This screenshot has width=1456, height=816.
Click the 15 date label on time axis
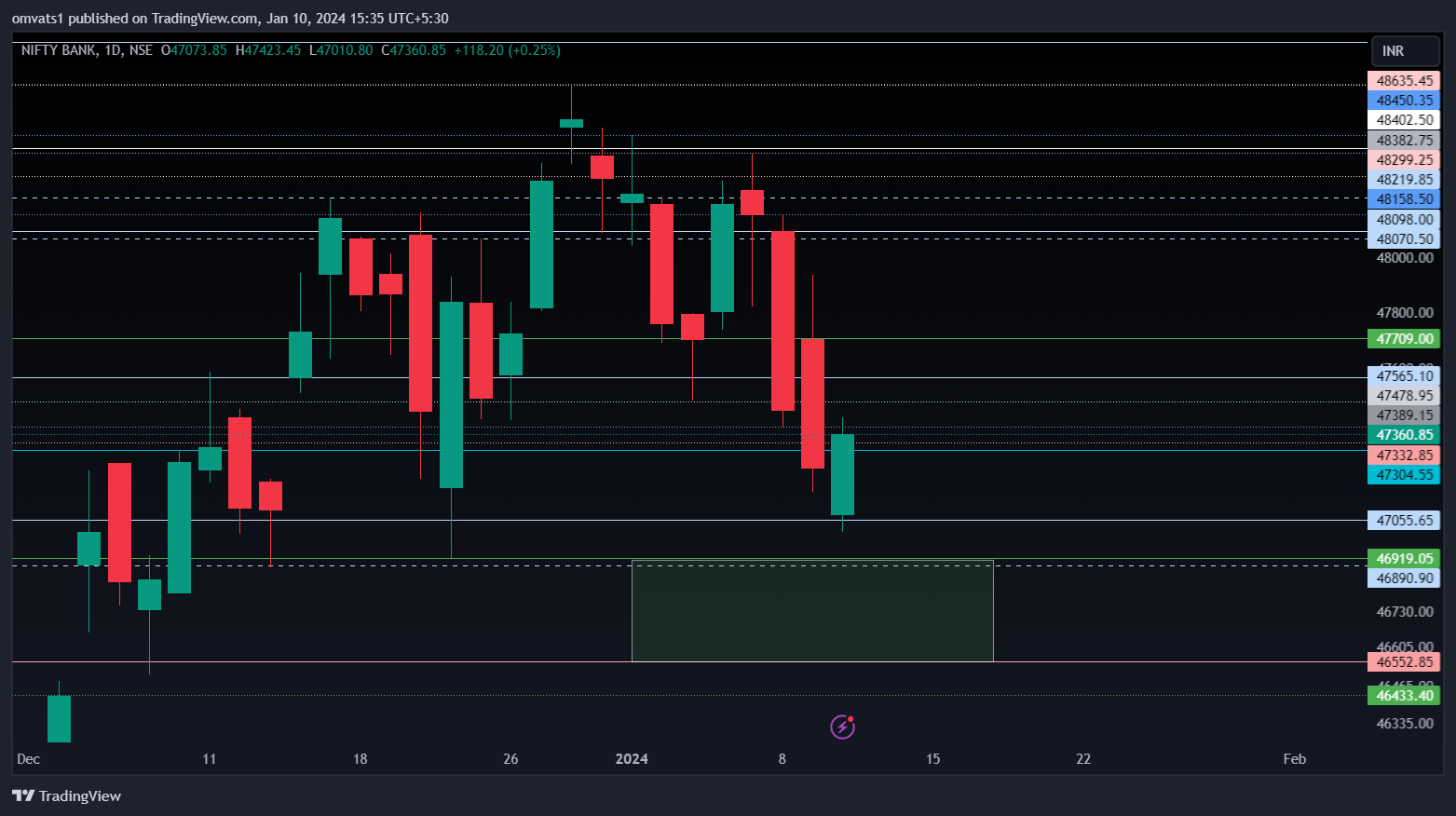[932, 759]
